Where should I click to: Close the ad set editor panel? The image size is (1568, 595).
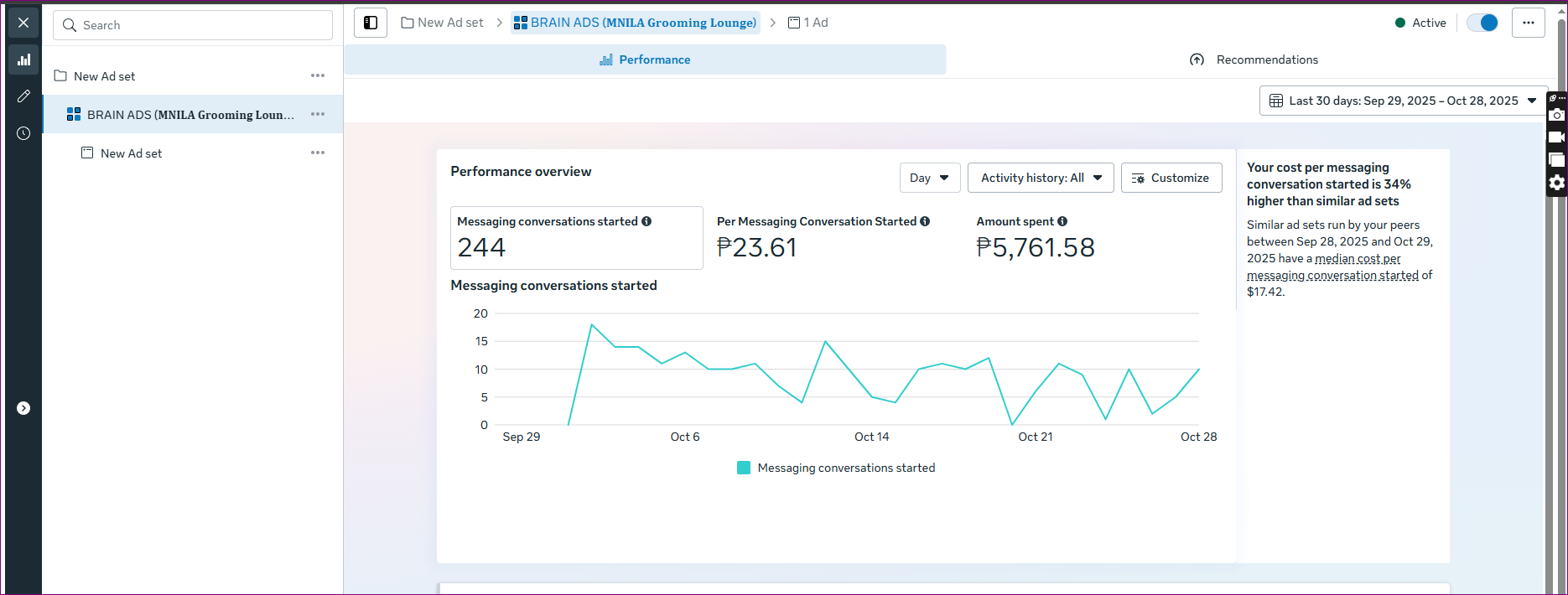(23, 23)
